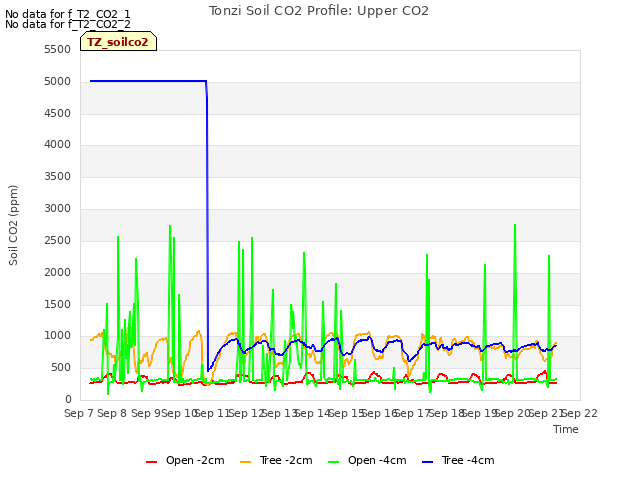640x480 pixels.
Task: Click the 3500 y-axis tick label
Action: click(x=58, y=176)
